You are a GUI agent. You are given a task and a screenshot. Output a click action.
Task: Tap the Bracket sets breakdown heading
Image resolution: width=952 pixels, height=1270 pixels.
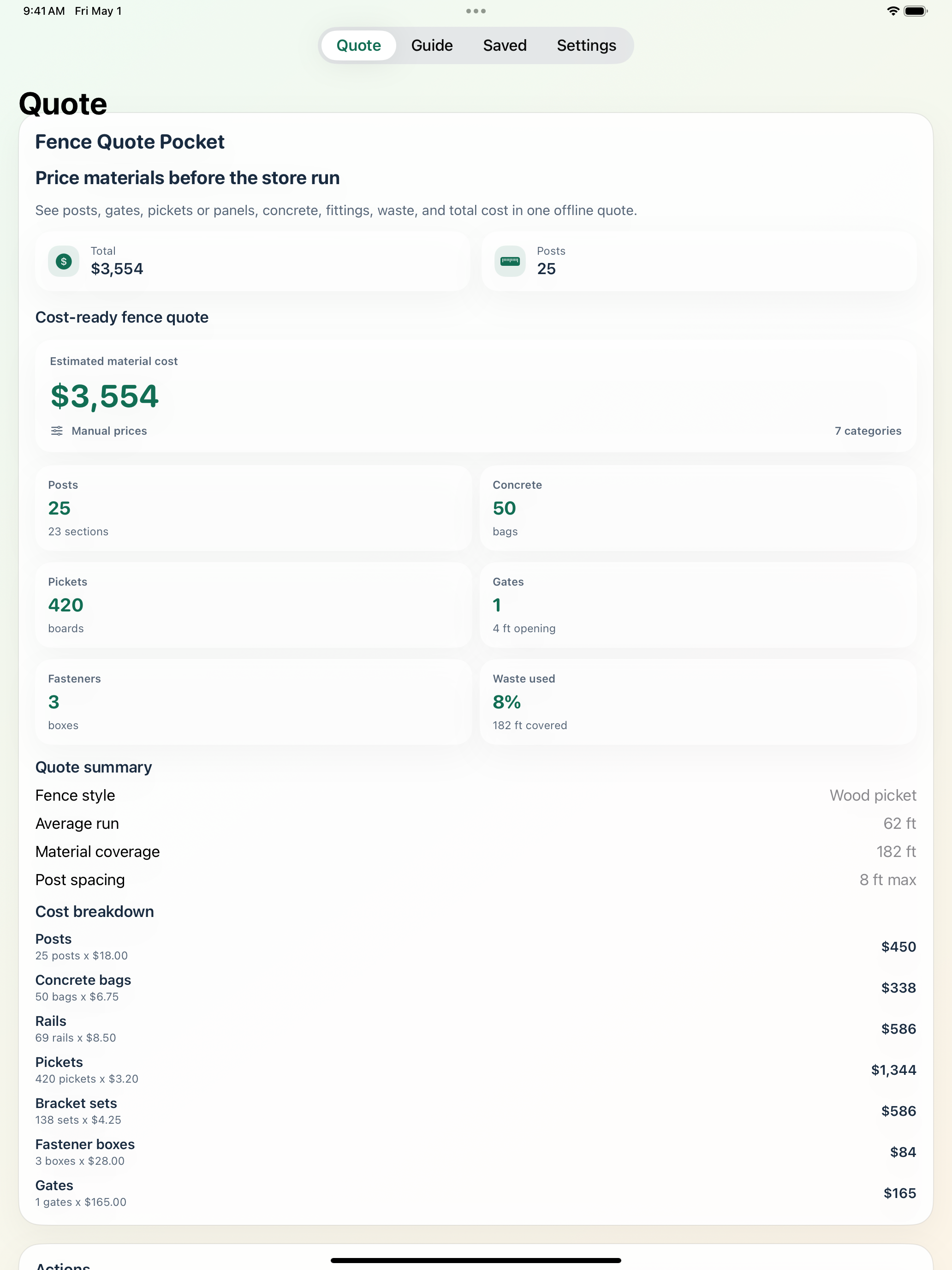(x=76, y=1103)
